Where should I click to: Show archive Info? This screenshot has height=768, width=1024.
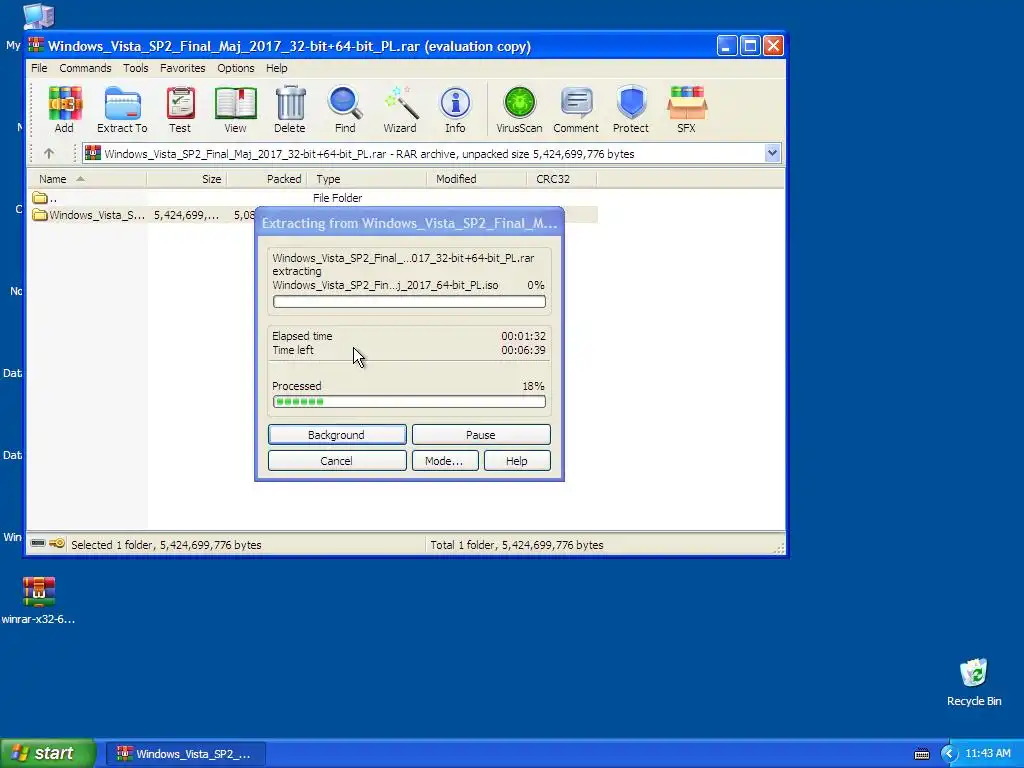tap(455, 109)
